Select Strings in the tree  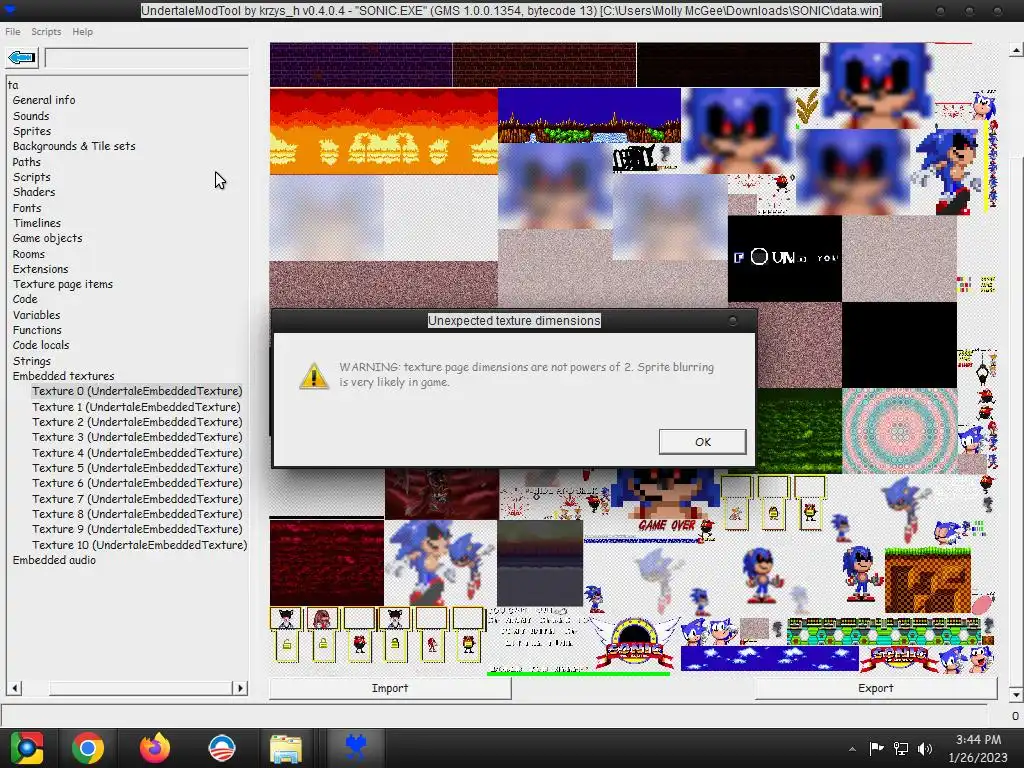(x=31, y=361)
